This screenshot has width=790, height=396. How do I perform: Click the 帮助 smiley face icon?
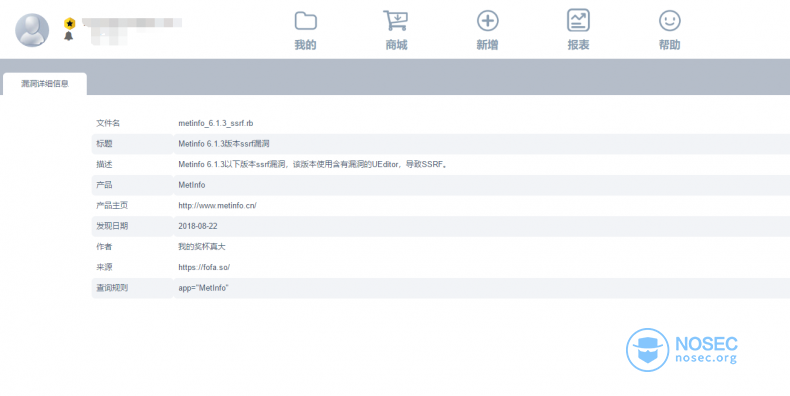coord(670,21)
